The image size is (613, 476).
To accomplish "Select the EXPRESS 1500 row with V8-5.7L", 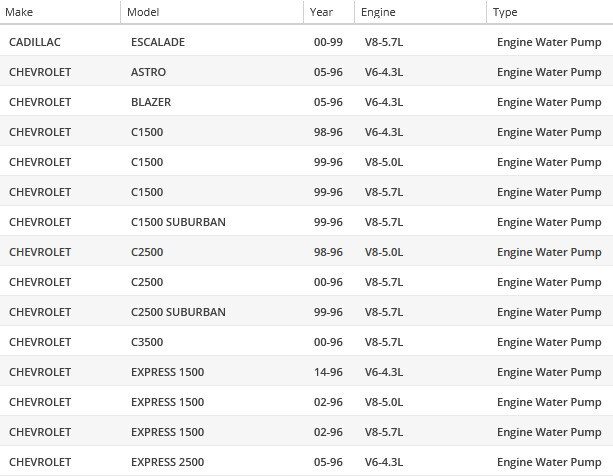I will click(x=167, y=432).
